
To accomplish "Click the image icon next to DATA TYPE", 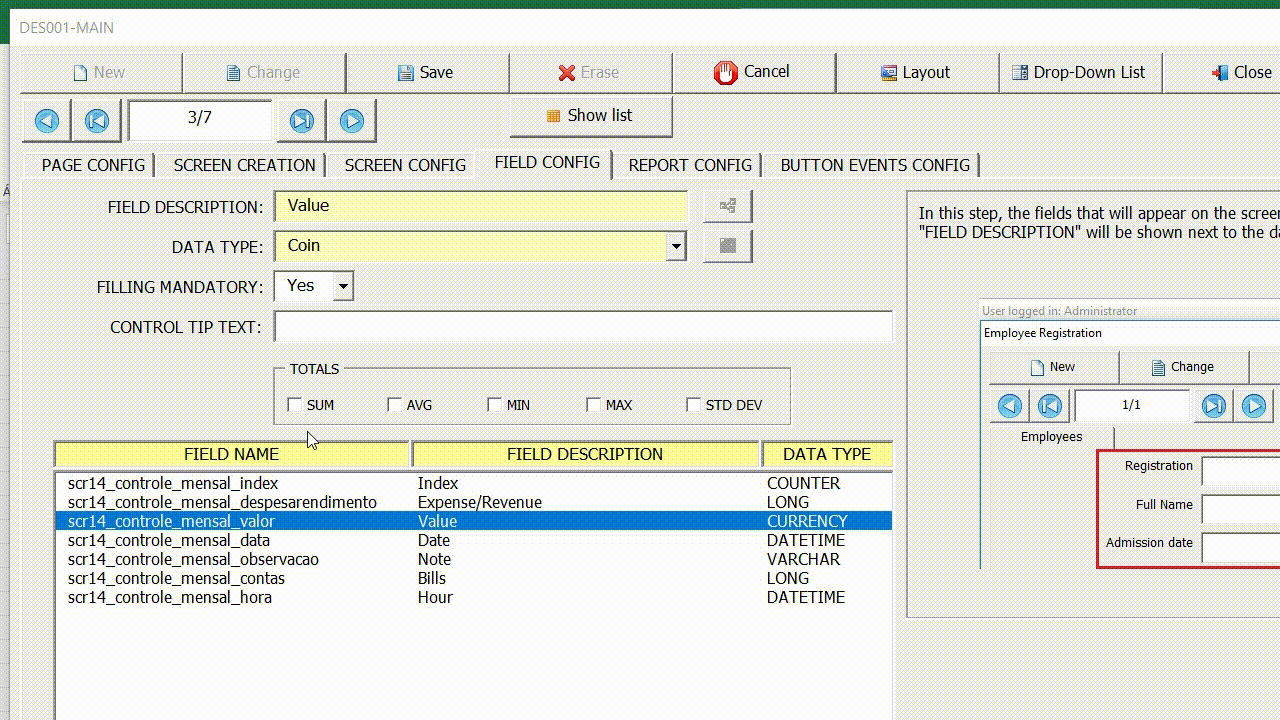I will point(727,246).
